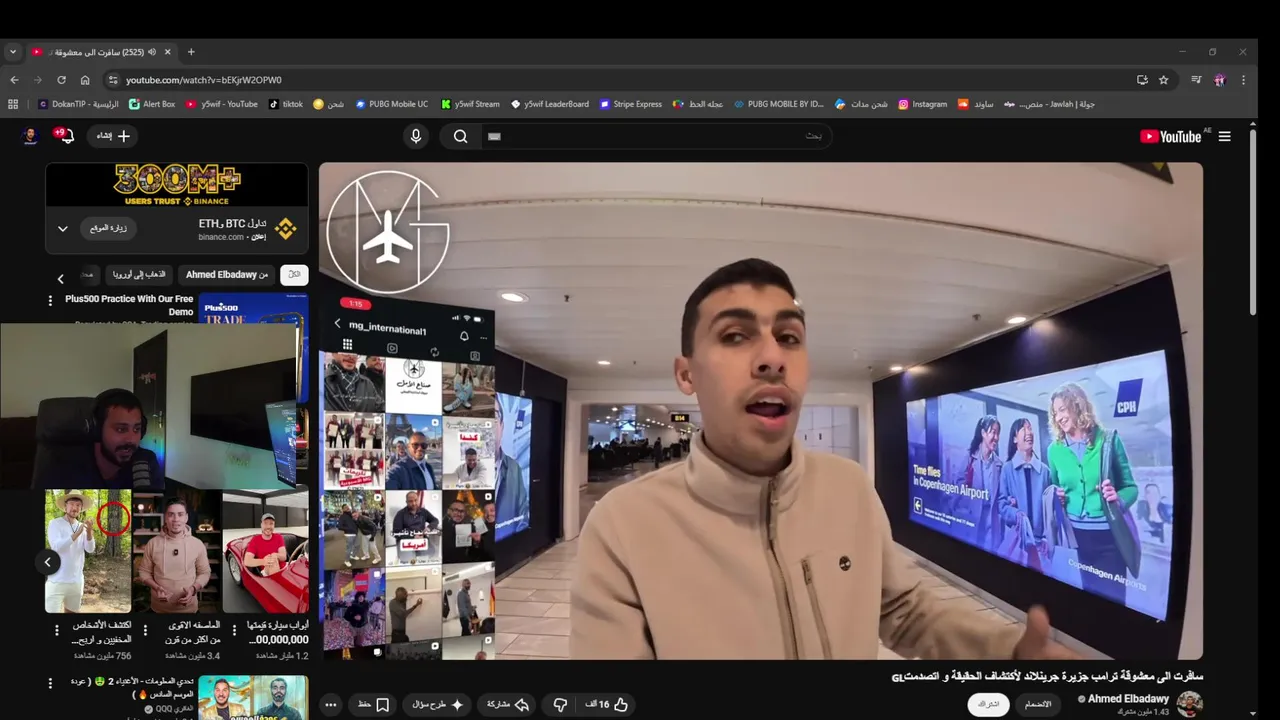
Task: Open Chrome media control icon
Action: coord(1196,80)
